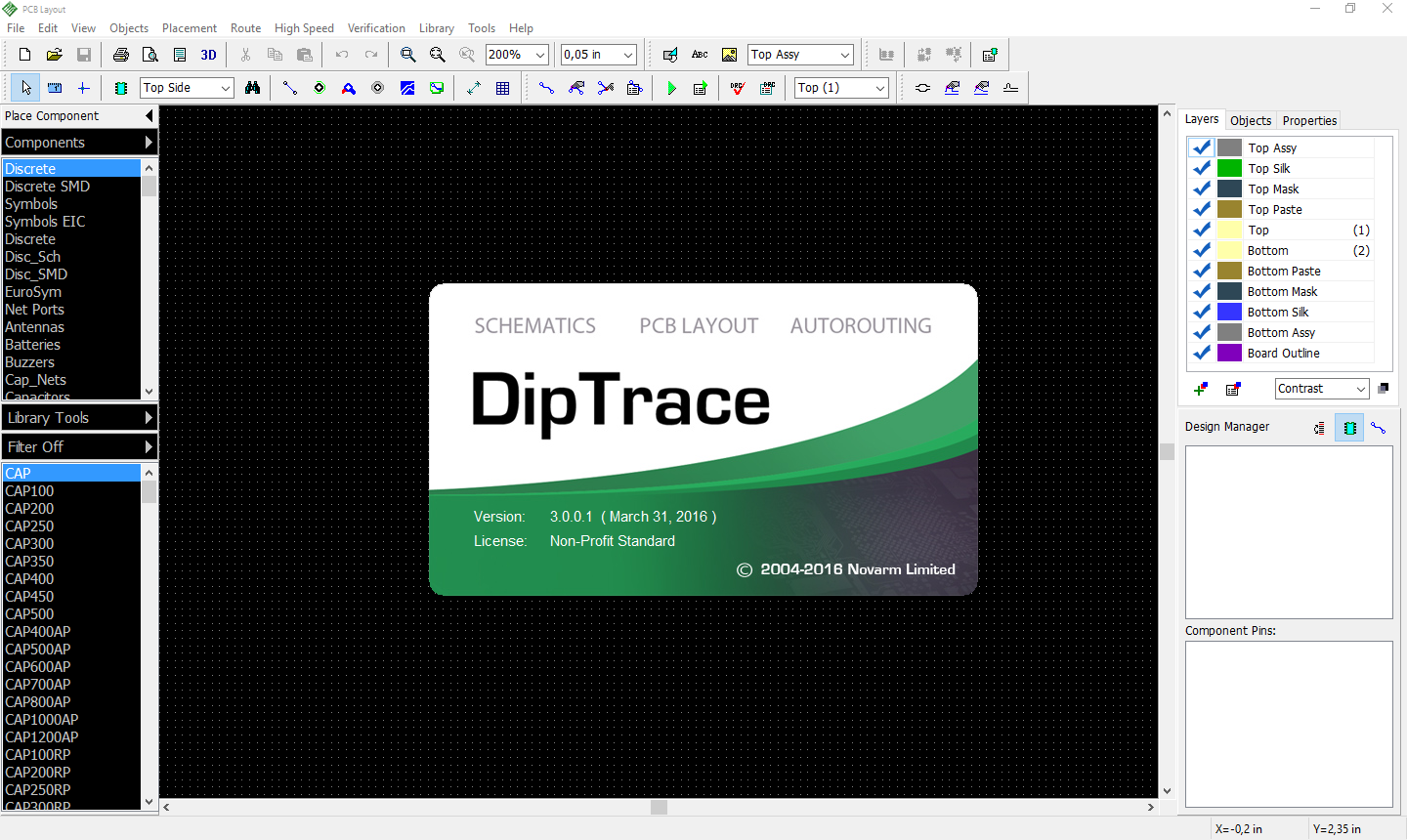Select the Discrete SMD library
Viewport: 1407px width, 840px height.
coord(72,187)
